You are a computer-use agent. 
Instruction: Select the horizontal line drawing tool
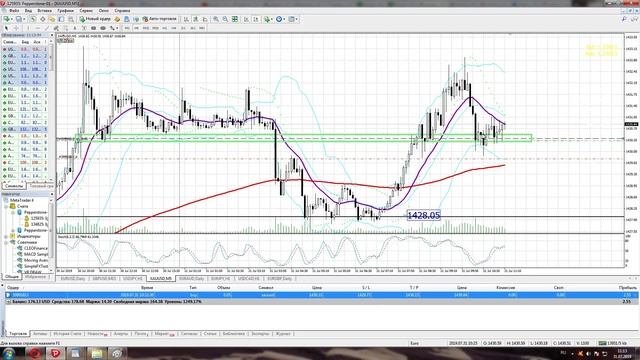(x=38, y=28)
